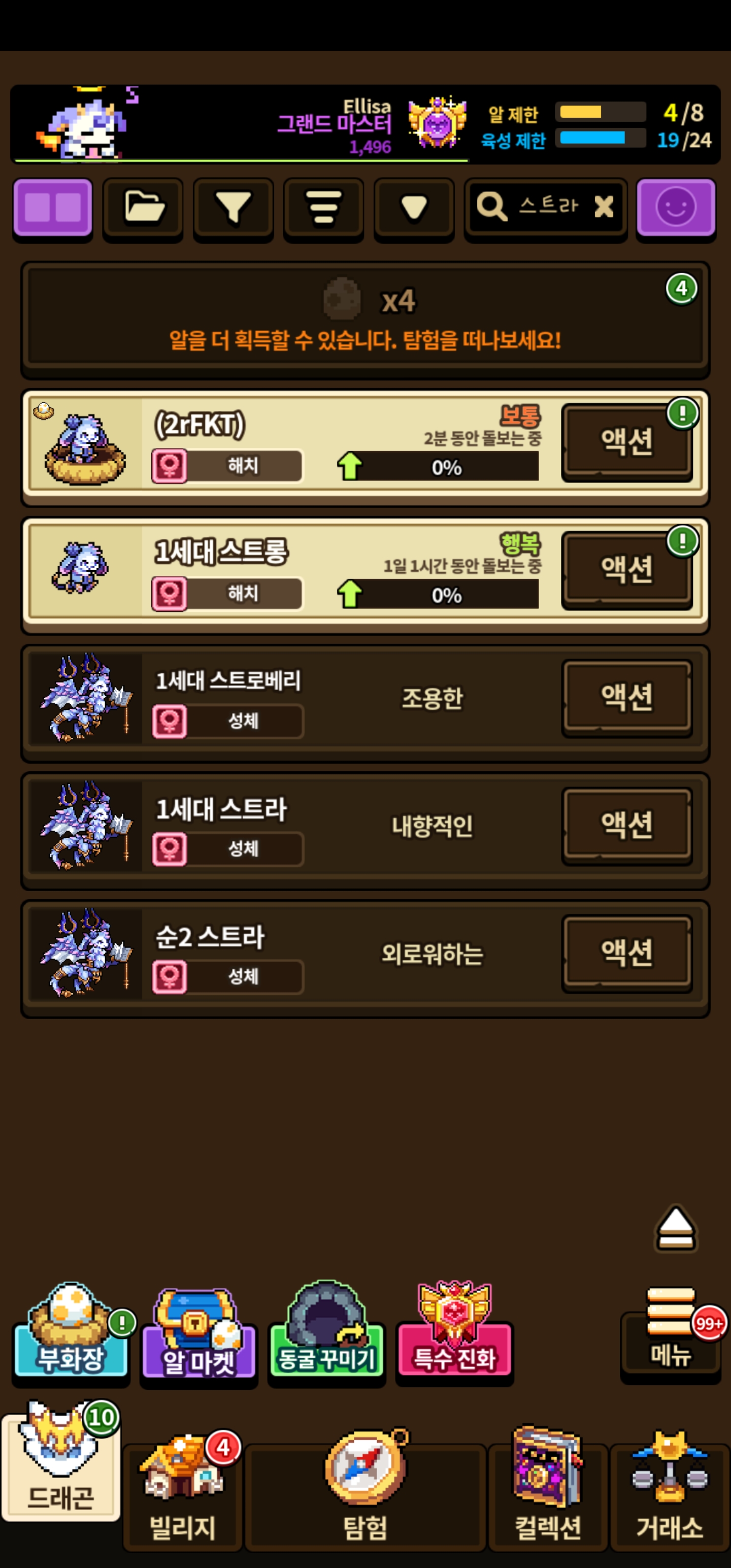731x1568 pixels.
Task: Open the folder icon in the toolbar
Action: 143,208
